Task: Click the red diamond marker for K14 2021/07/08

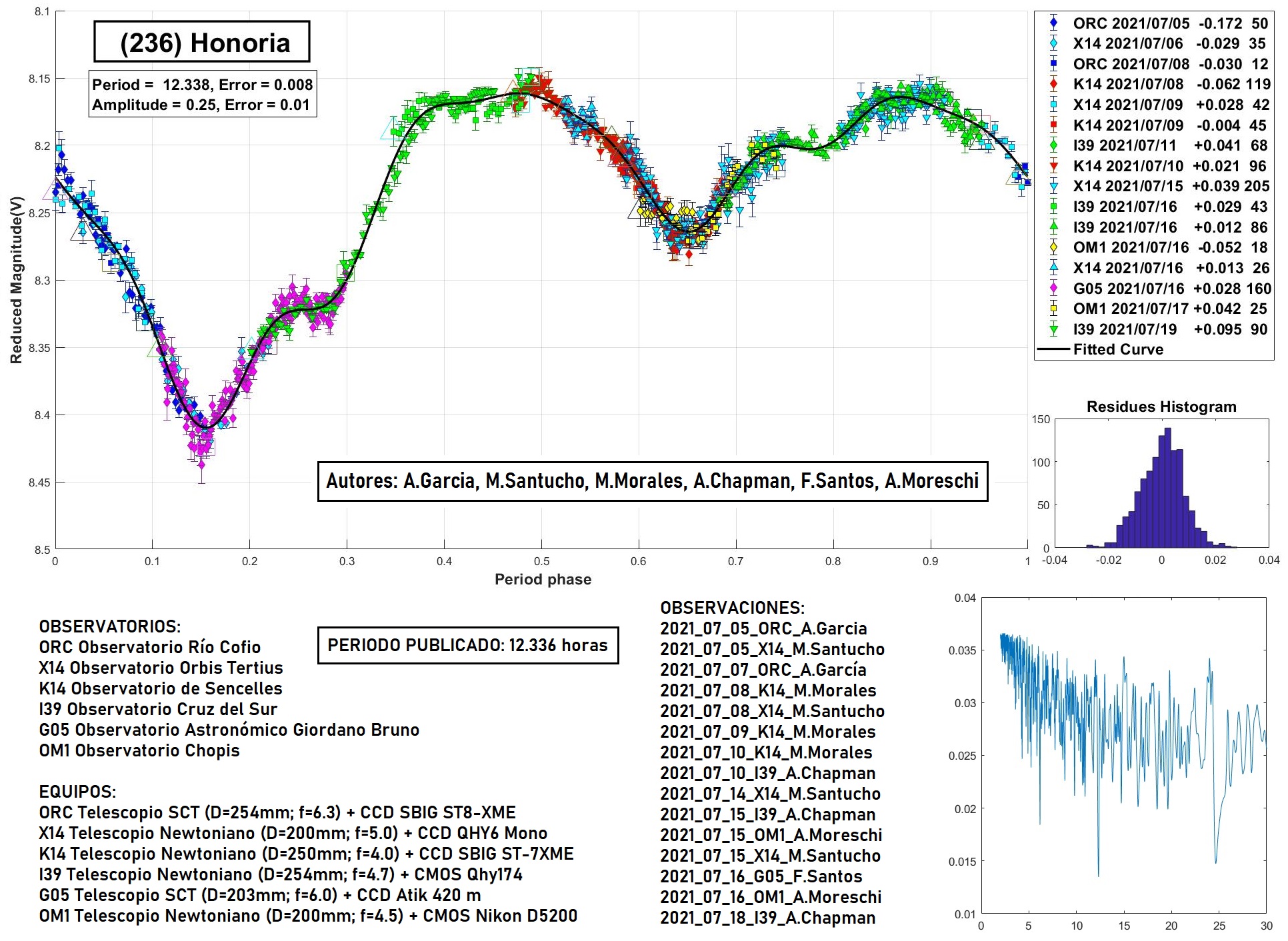Action: coord(1053,84)
